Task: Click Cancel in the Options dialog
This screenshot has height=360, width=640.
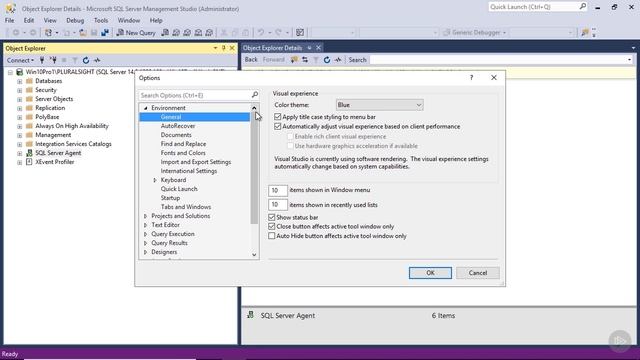Action: click(x=478, y=273)
